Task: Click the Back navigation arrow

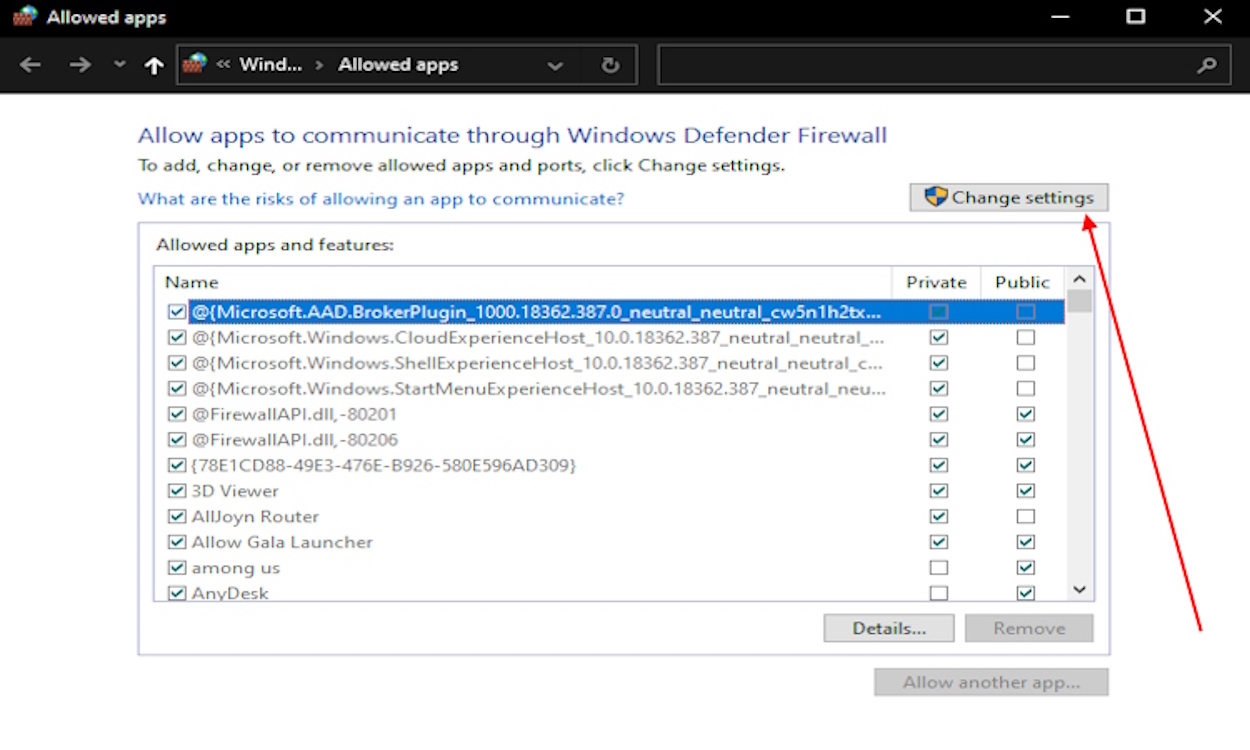Action: (x=30, y=65)
